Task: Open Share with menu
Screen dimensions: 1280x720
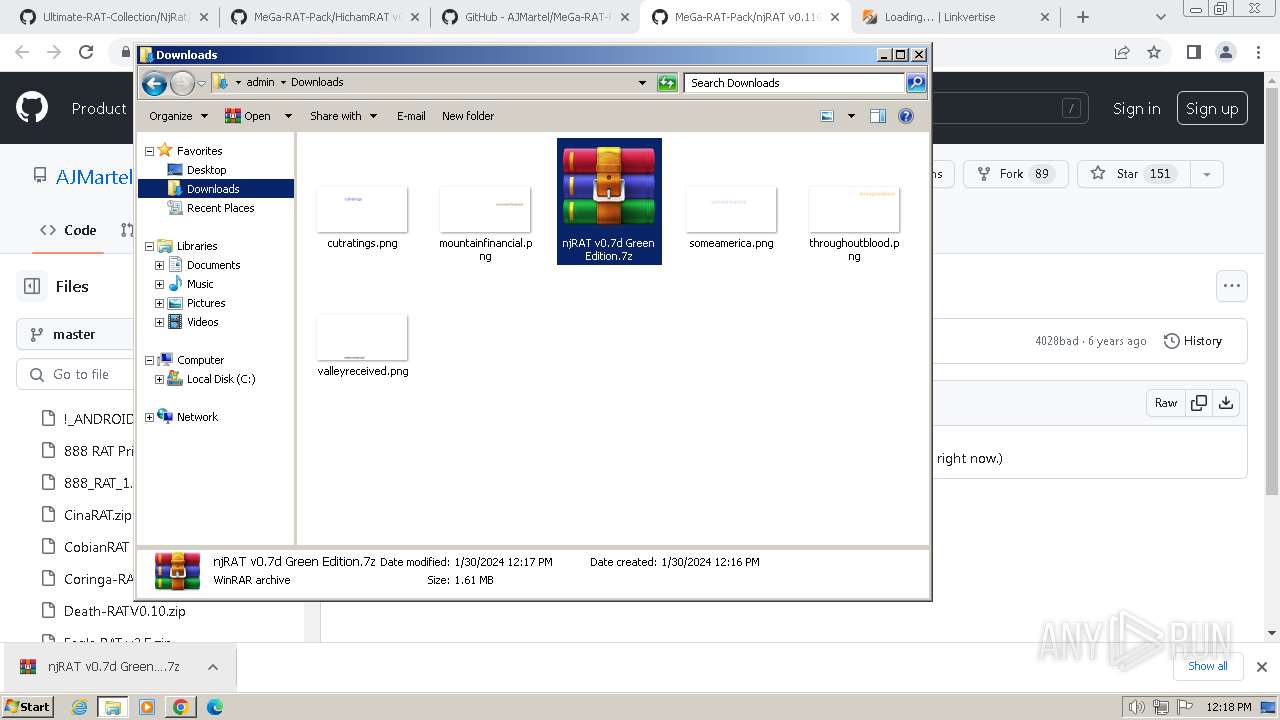Action: (343, 116)
